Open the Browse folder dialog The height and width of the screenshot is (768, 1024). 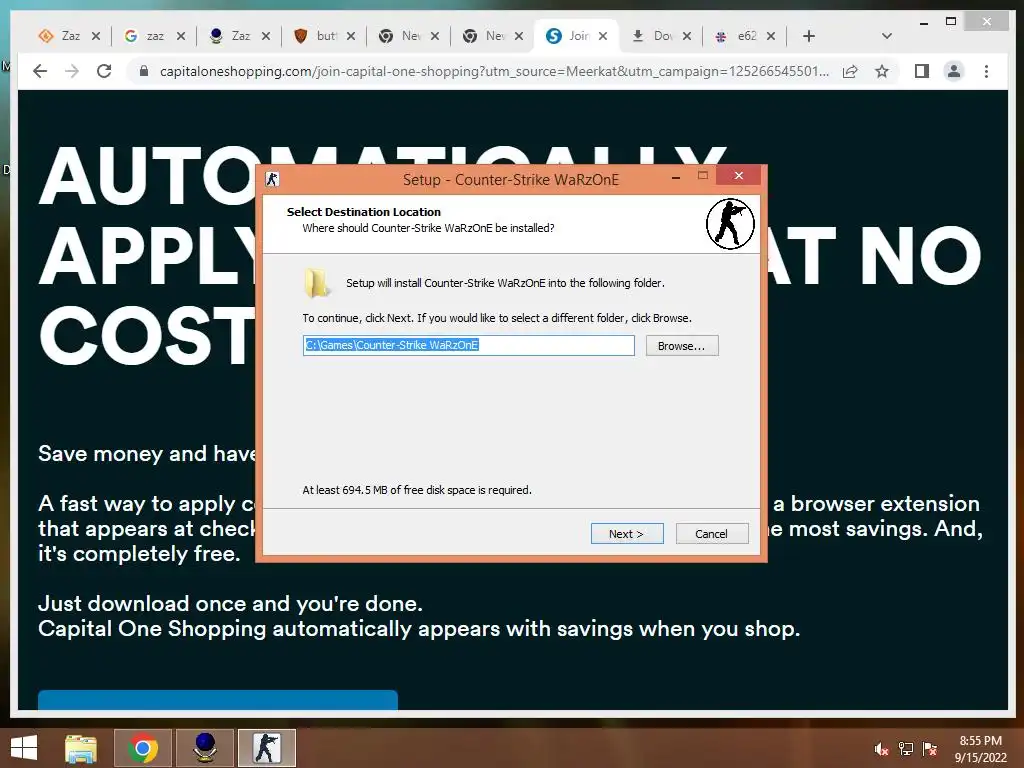tap(682, 345)
